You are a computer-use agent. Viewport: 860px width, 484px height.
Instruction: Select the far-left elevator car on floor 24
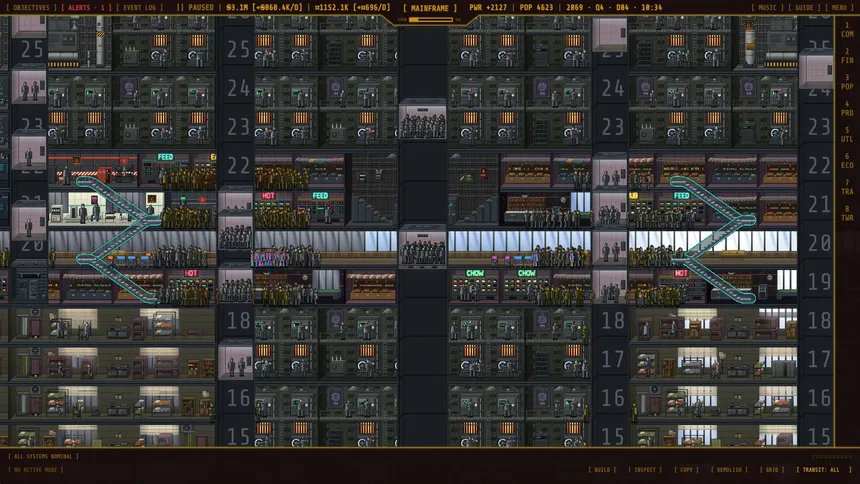[x=29, y=86]
